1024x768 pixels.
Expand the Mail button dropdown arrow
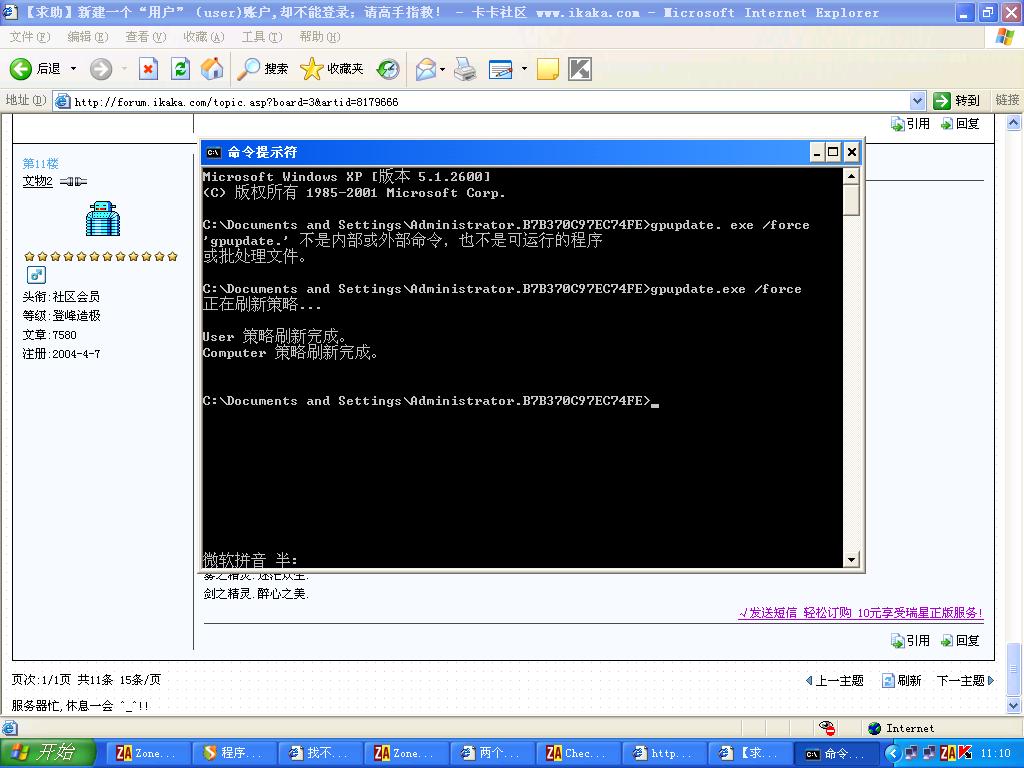coord(443,69)
